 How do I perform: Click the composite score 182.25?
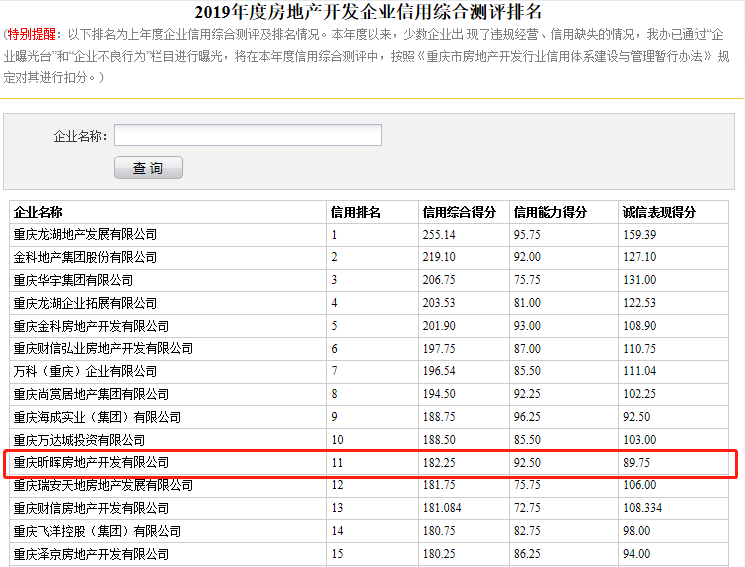[439, 462]
